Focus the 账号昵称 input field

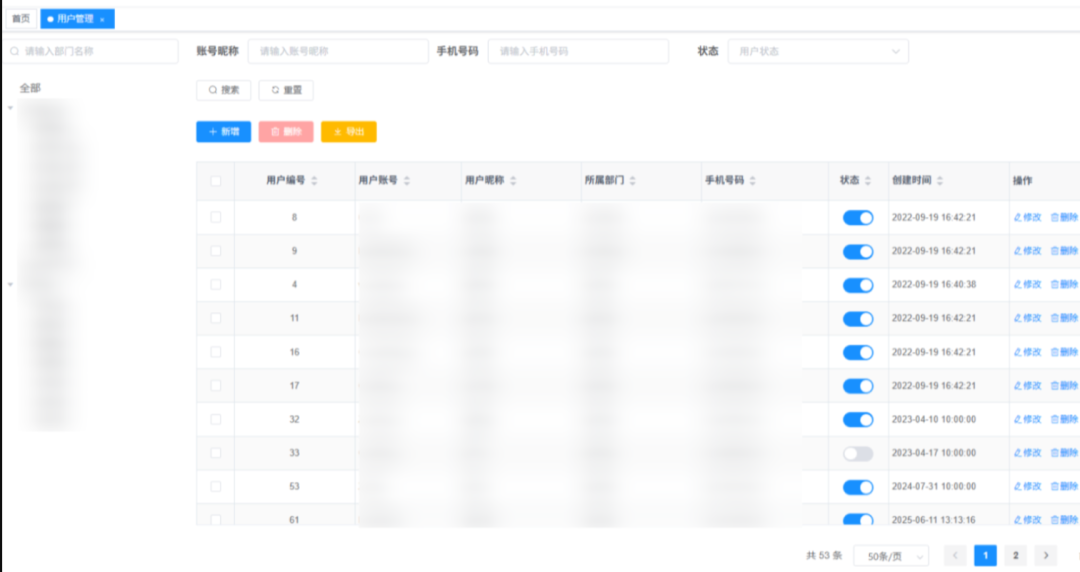pos(338,51)
